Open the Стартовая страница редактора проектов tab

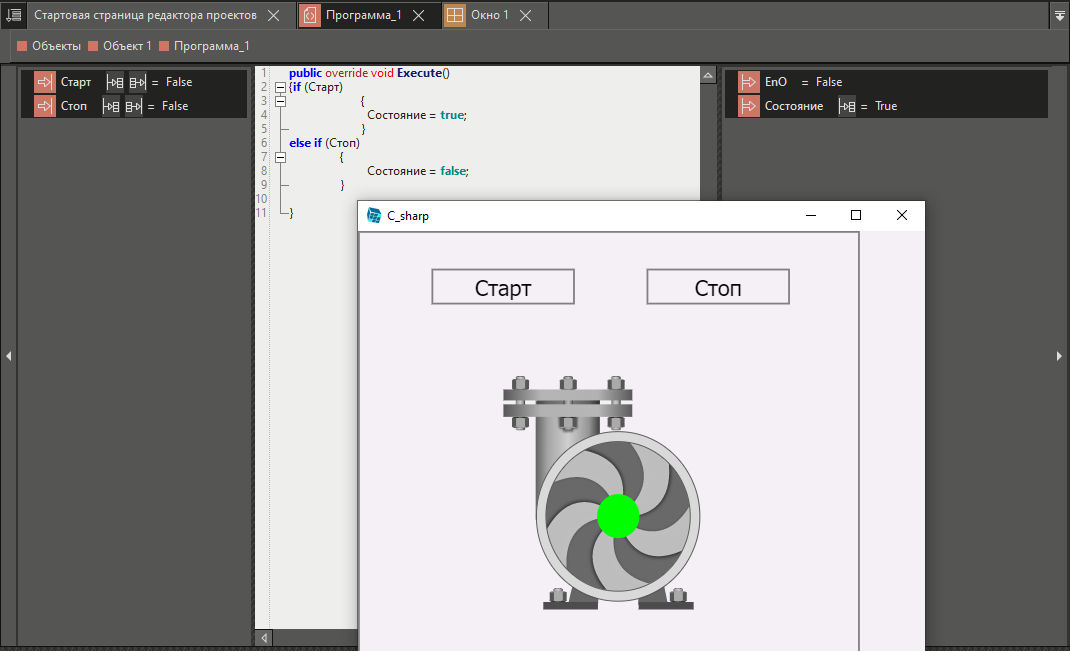click(x=145, y=15)
